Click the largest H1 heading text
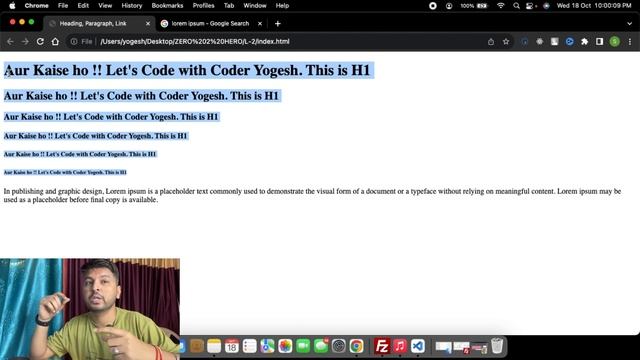This screenshot has height=360, width=640. click(x=187, y=70)
